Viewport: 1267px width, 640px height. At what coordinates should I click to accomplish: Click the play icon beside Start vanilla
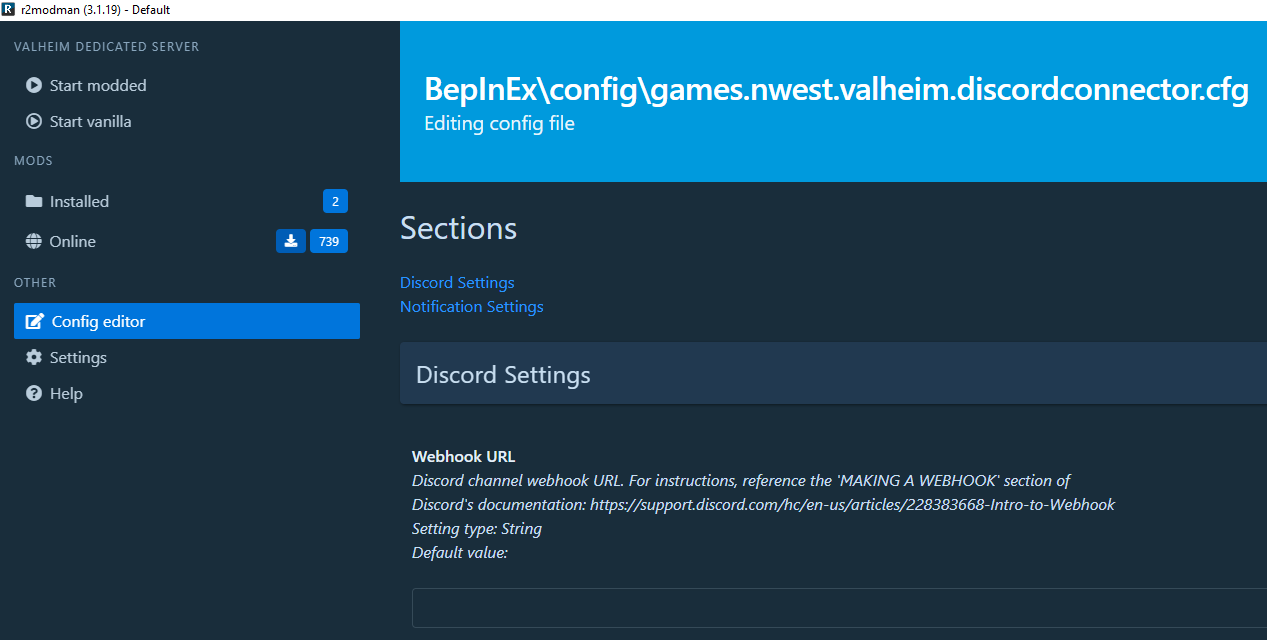34,122
